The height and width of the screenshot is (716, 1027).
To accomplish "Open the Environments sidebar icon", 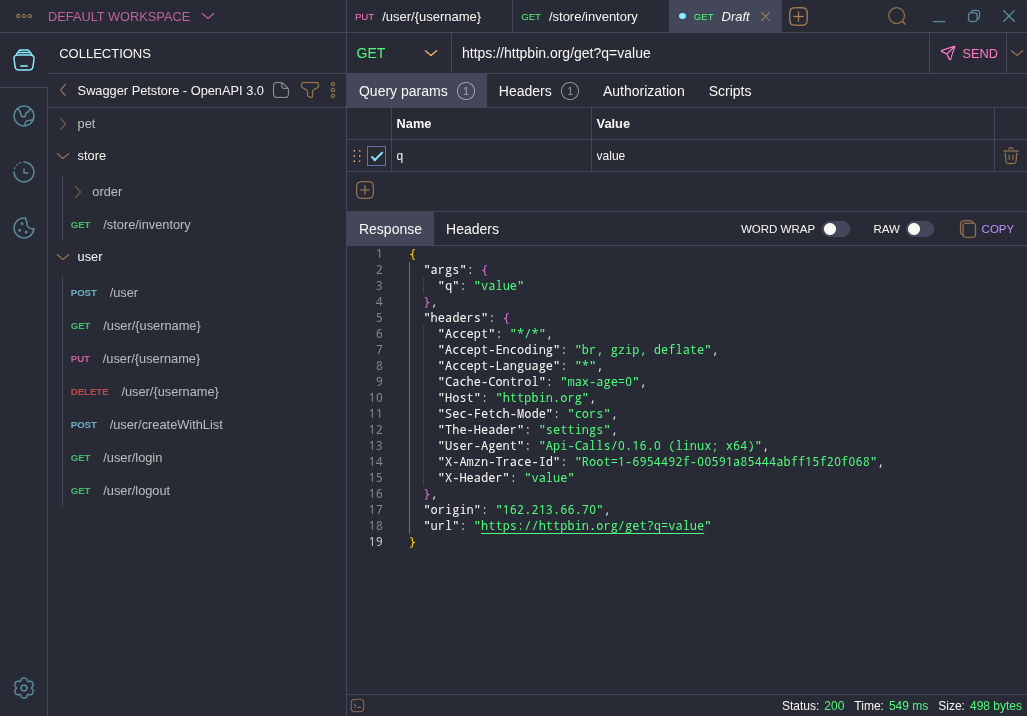I will (24, 116).
